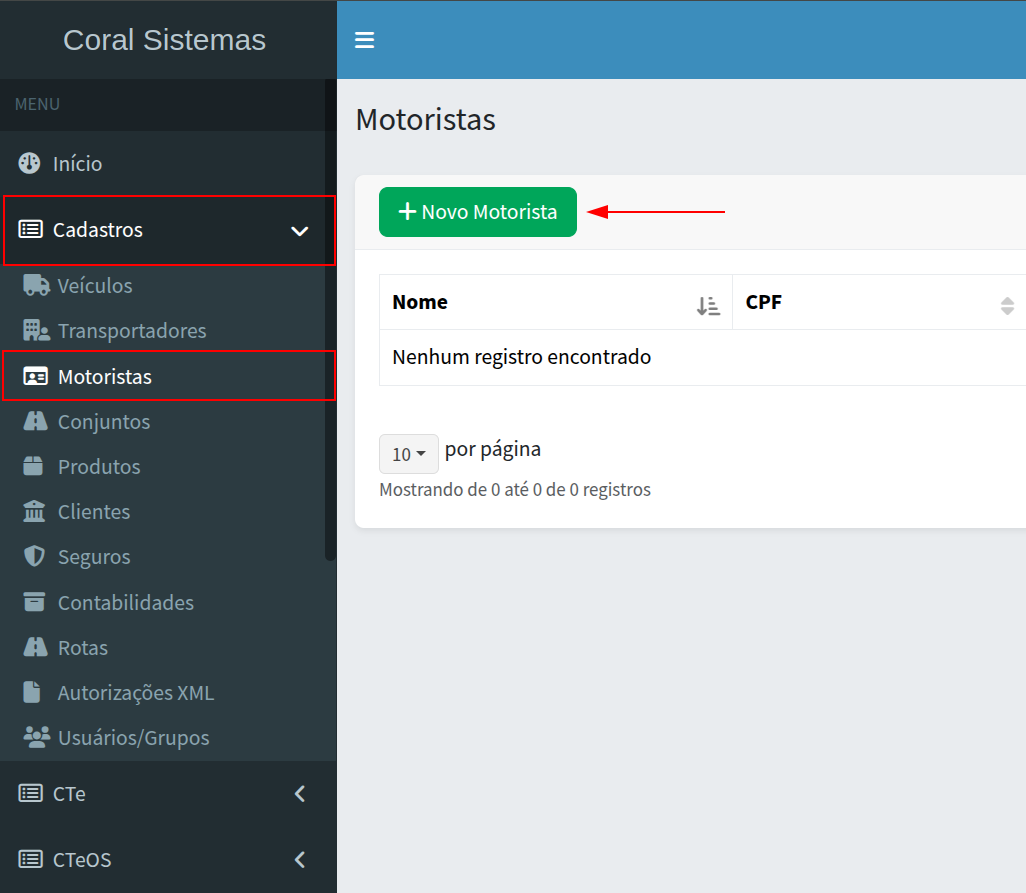Viewport: 1026px width, 893px height.
Task: Expand the CTeOS menu section
Action: point(299,859)
